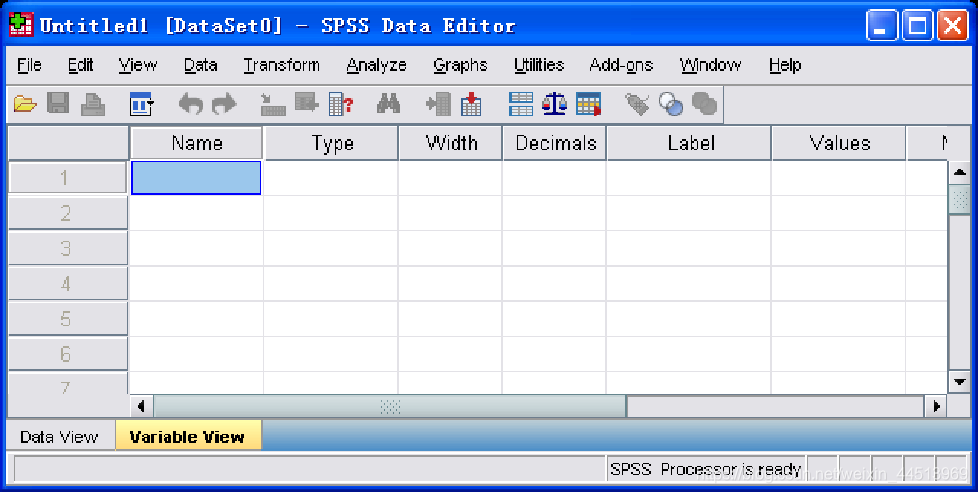
Task: Select the Variable View tab
Action: [x=187, y=437]
